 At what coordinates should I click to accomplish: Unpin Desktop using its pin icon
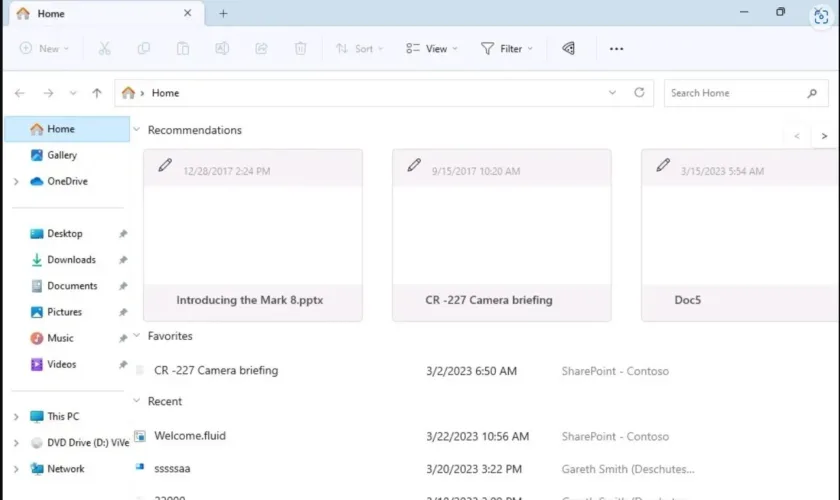123,234
